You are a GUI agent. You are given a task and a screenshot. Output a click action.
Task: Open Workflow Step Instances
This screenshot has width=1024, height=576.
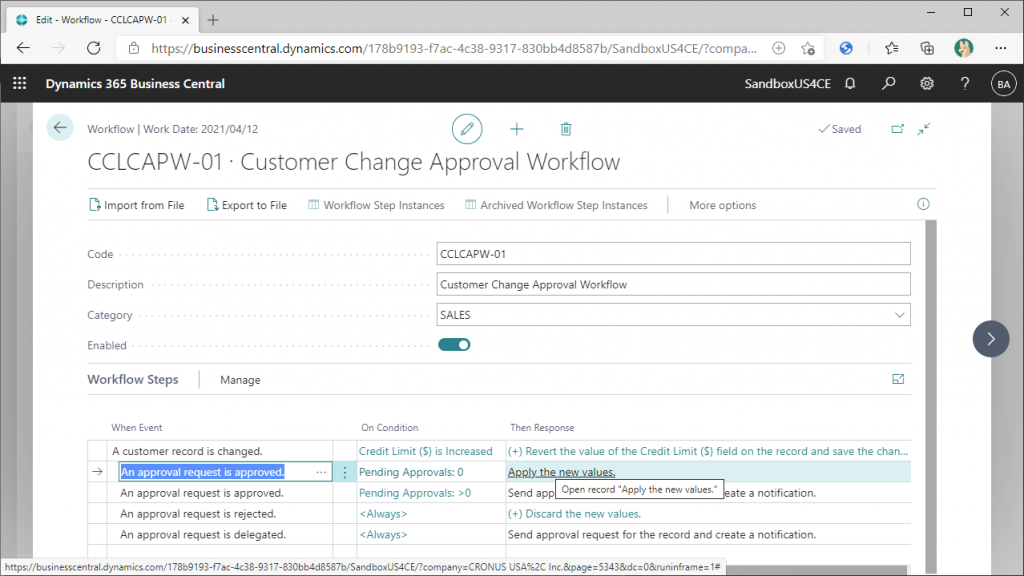coord(376,205)
